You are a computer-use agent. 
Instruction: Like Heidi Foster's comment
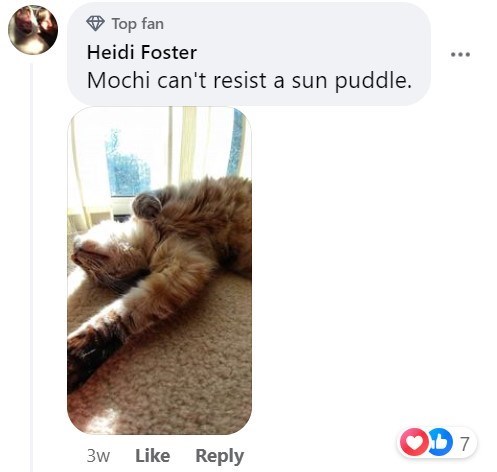pos(152,456)
